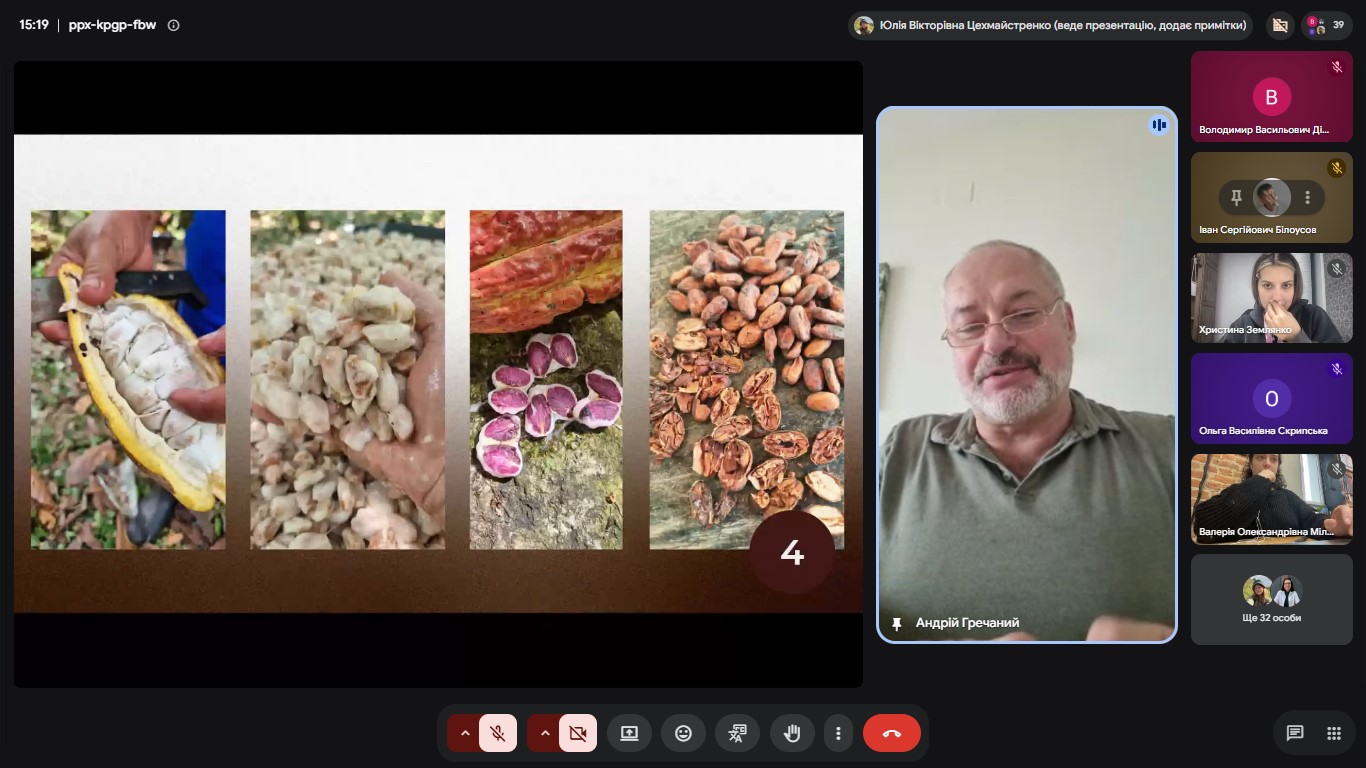Click the presentation view icon beside presenter name
Viewport: 1366px width, 768px height.
tap(1279, 25)
